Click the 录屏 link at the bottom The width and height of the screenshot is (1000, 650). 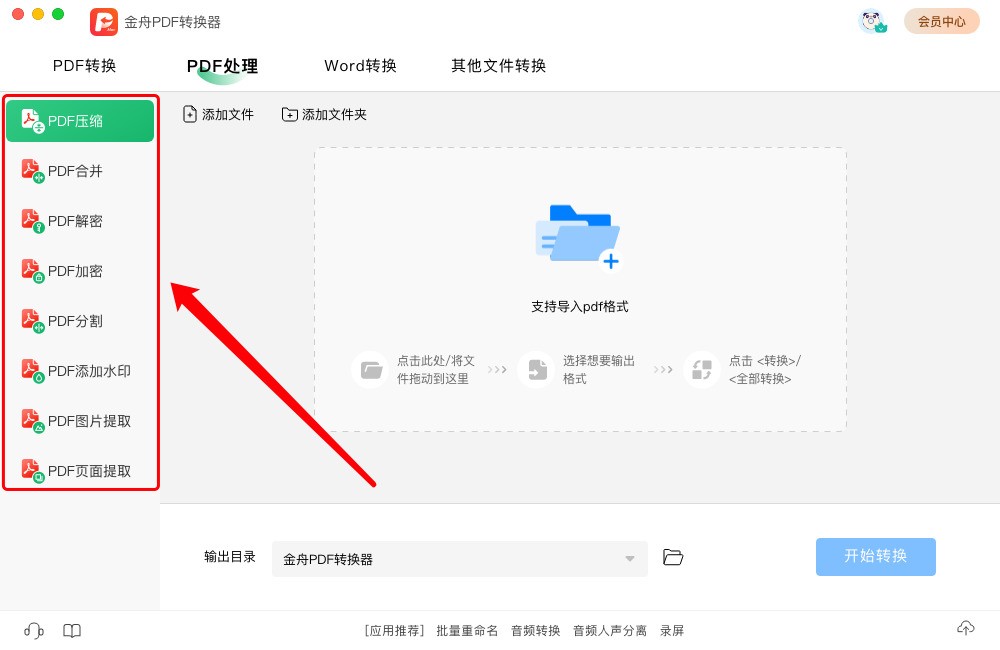672,630
